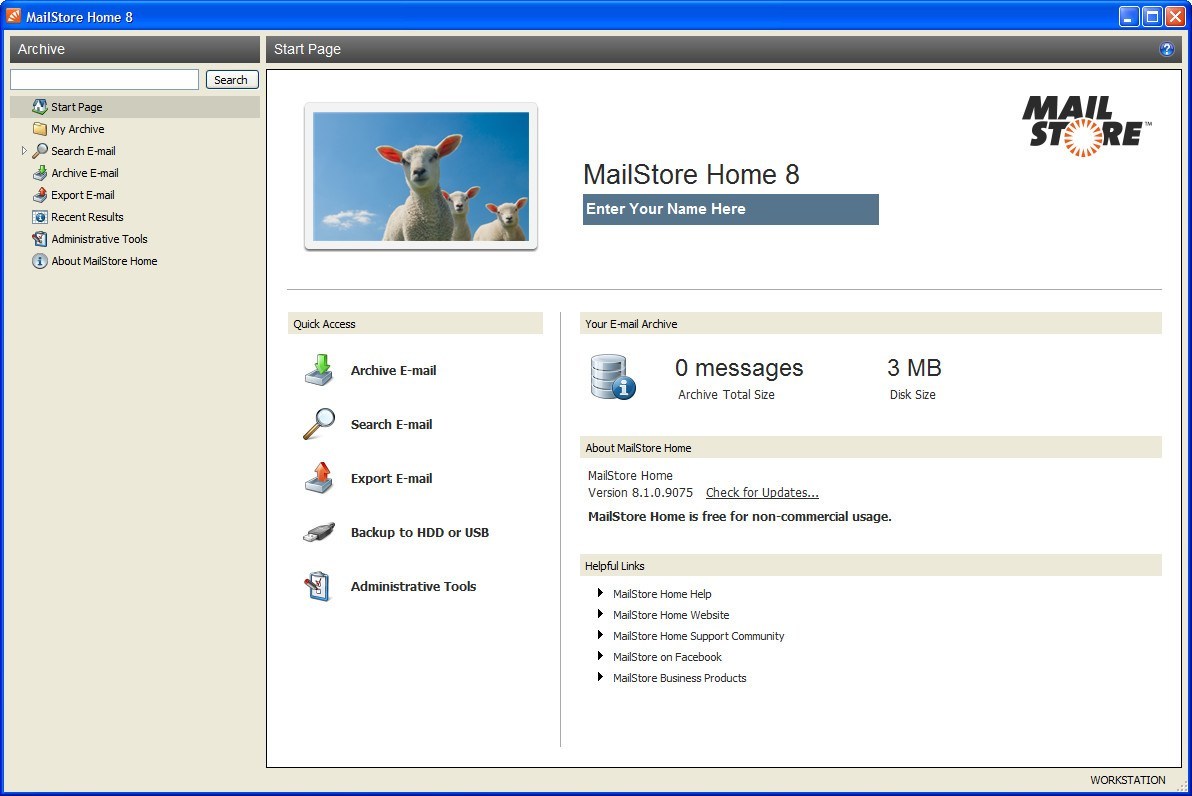Open the MailStore Home Support Community link
1192x796 pixels.
[x=698, y=635]
